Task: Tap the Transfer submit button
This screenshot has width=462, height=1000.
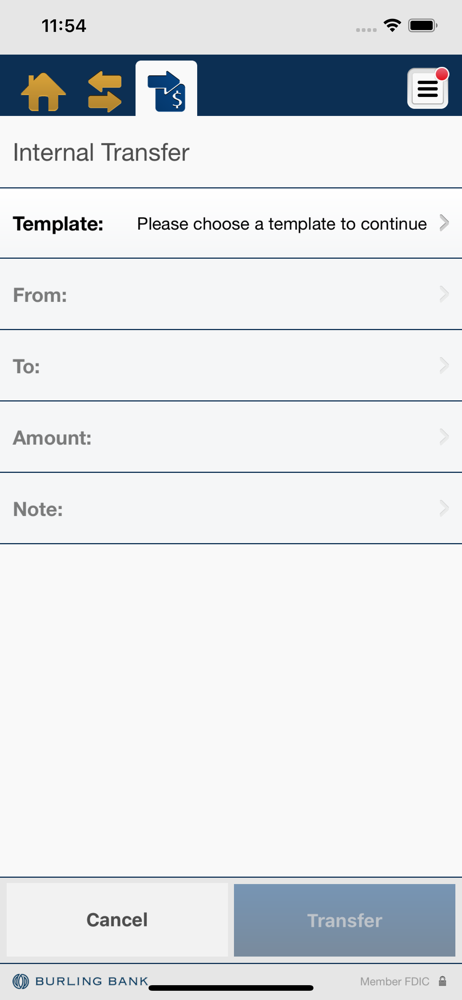Action: (x=345, y=920)
